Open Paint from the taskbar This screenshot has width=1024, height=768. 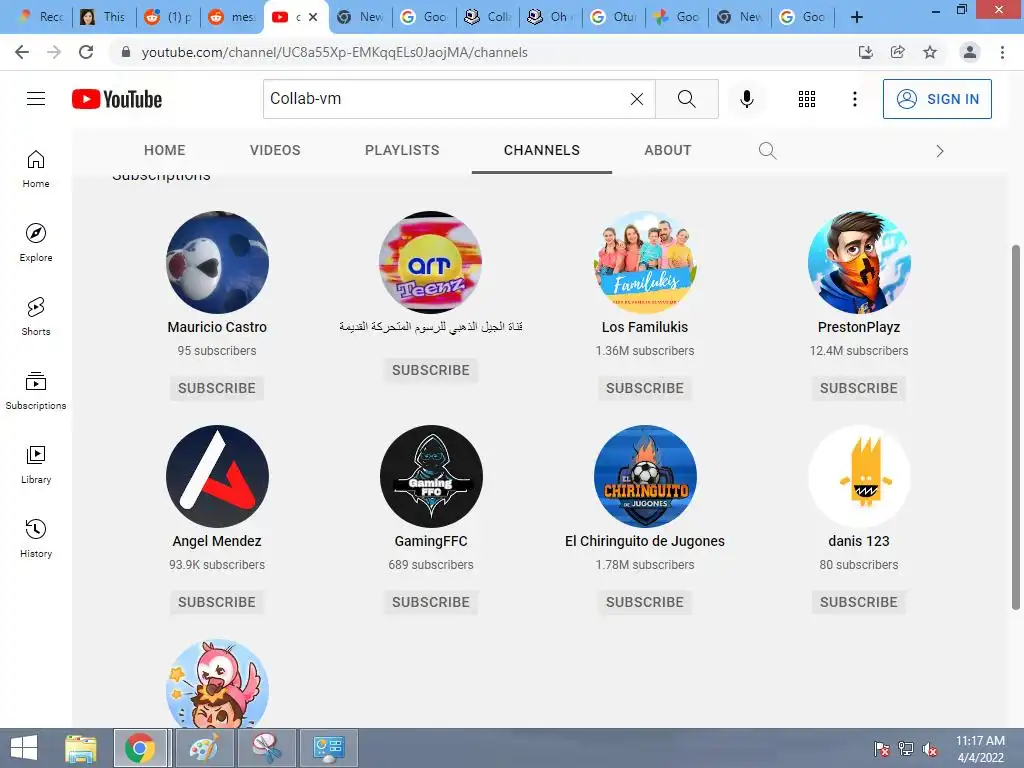(204, 748)
